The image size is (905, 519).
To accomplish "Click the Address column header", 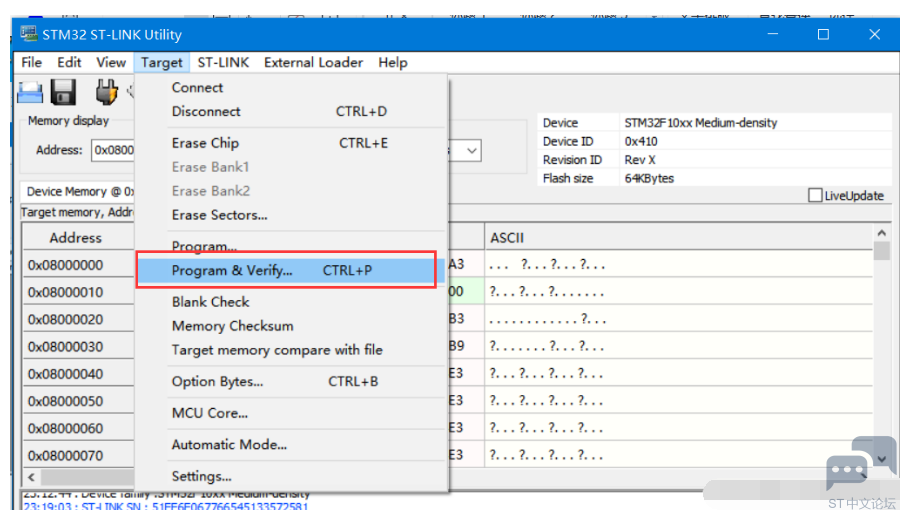I will [x=78, y=237].
